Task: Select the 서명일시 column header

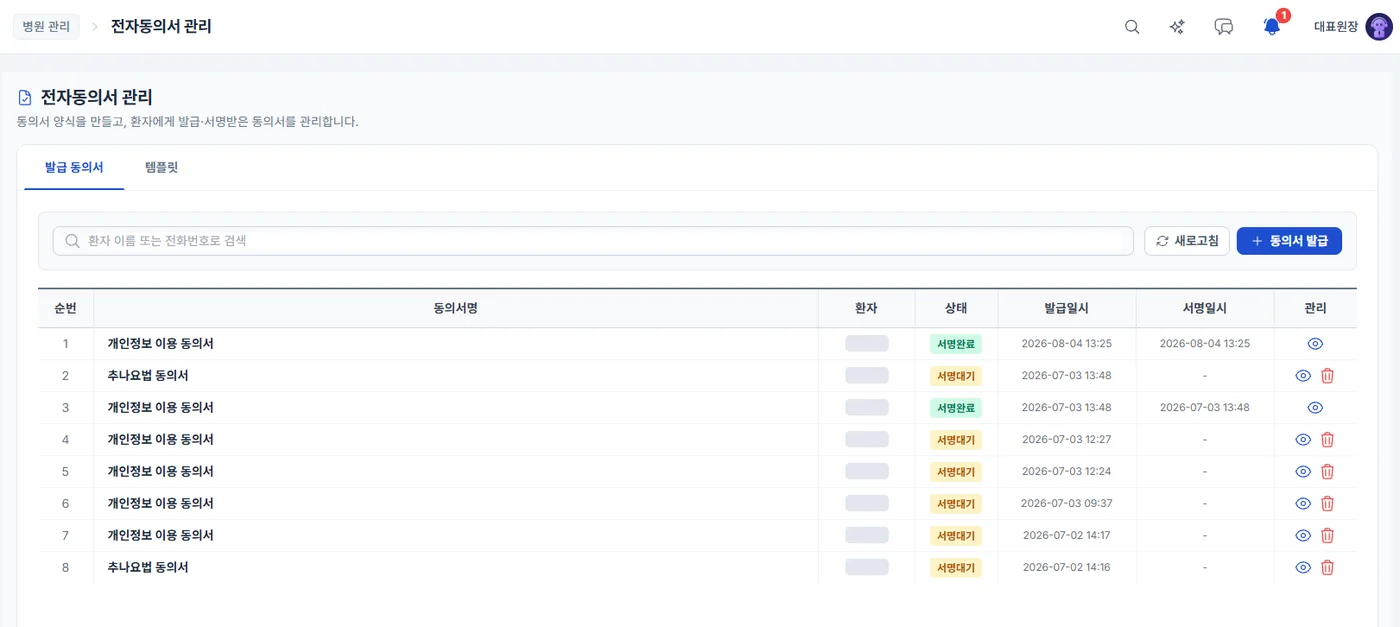Action: pos(1205,308)
